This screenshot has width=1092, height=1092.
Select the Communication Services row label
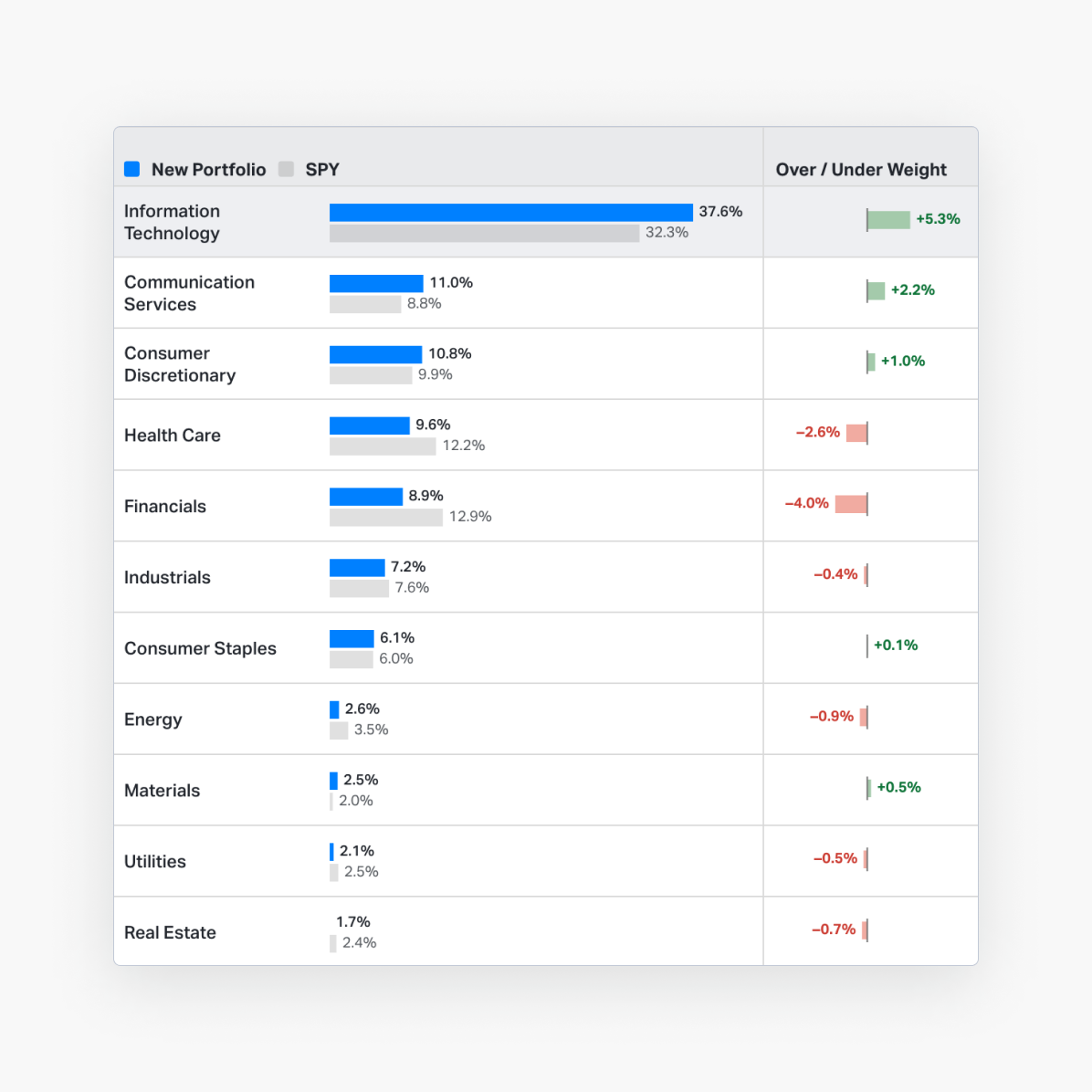point(189,293)
